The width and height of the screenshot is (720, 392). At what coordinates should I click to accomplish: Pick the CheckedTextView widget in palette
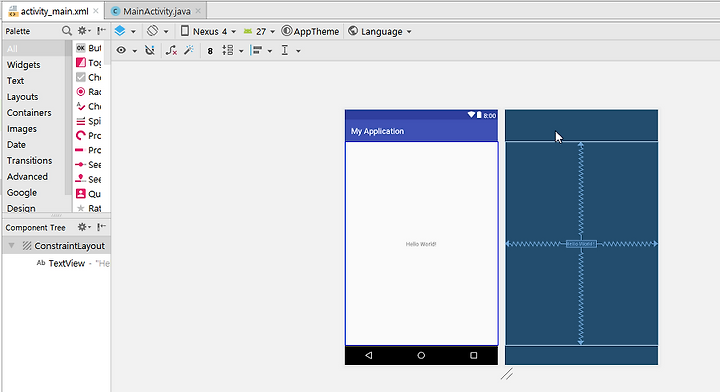[88, 106]
